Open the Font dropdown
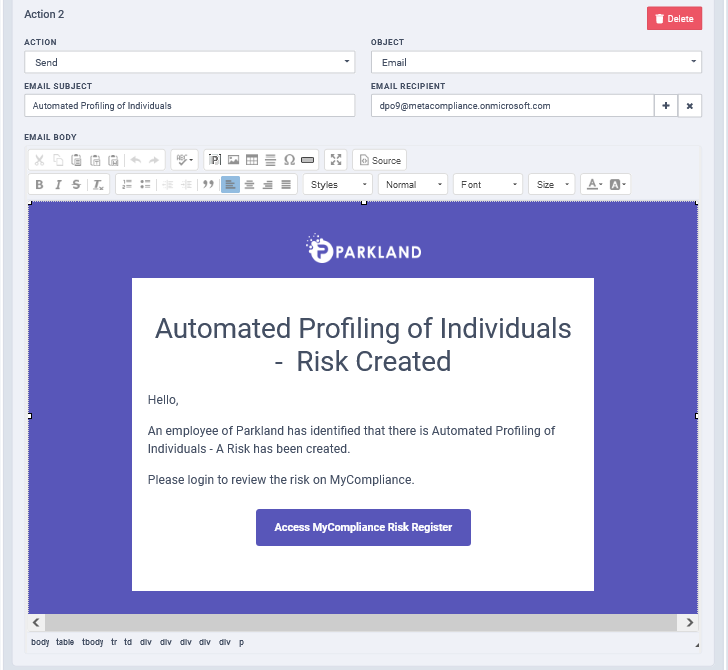Screen dimensions: 728x670 coord(488,185)
